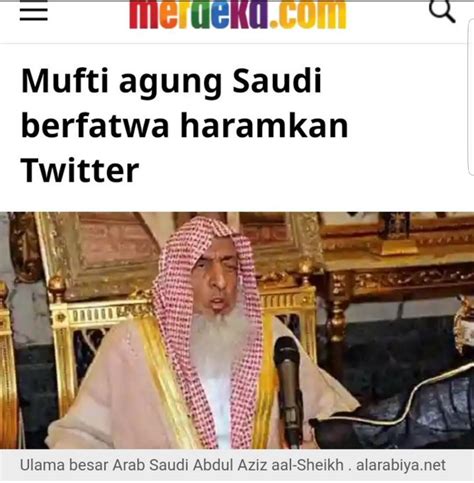Viewport: 474px width, 483px height.
Task: Click the ".com" part of the logo
Action: [x=308, y=14]
